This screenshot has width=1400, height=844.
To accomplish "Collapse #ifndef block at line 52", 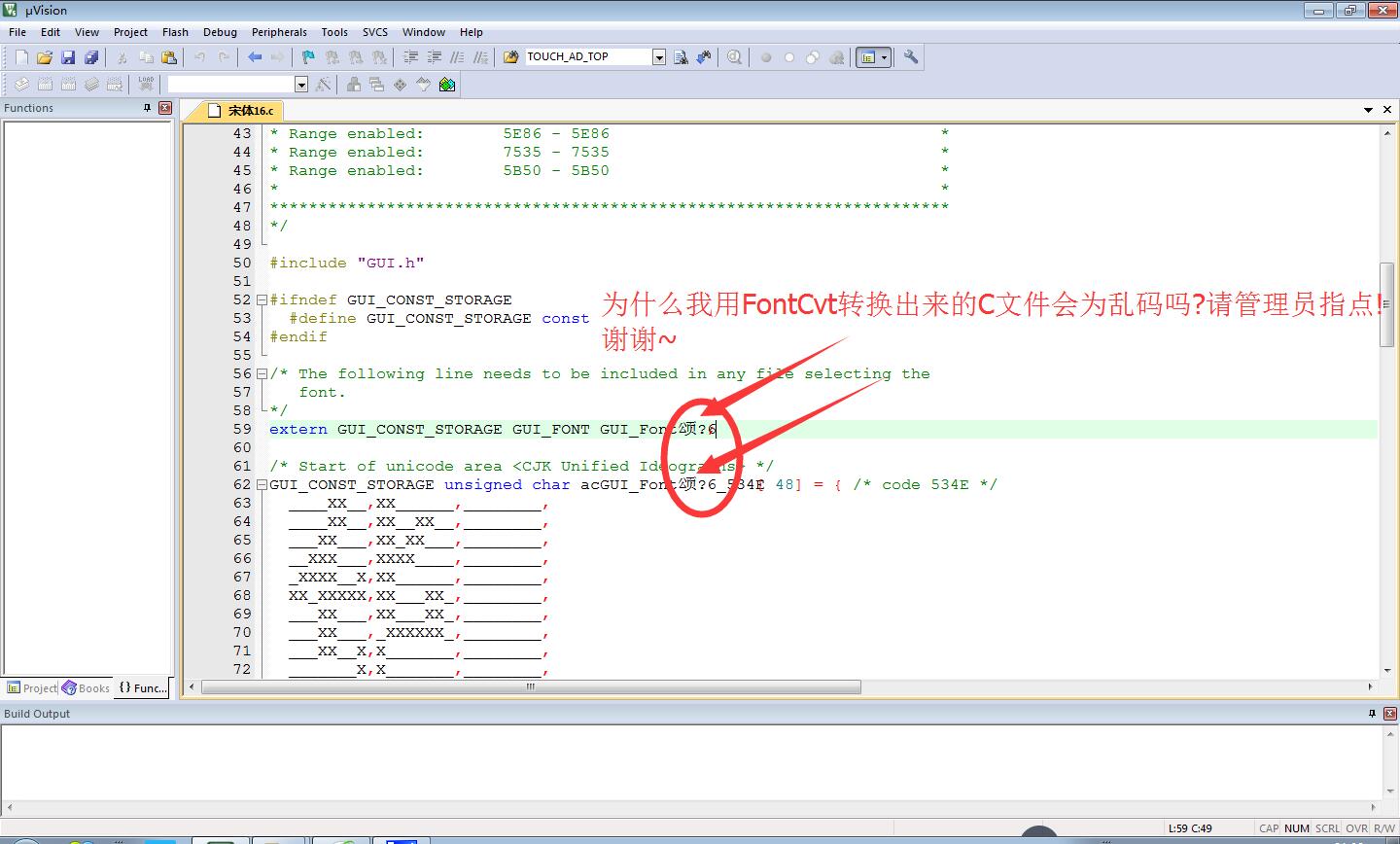I will point(262,299).
